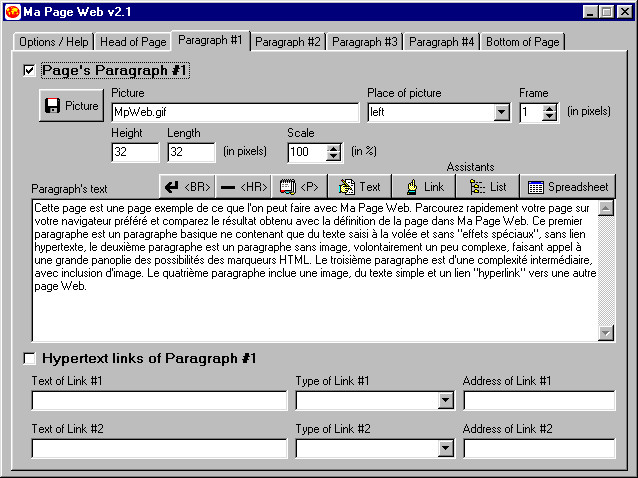Image resolution: width=638 pixels, height=478 pixels.
Task: Click the Address of Link #1 field
Action: 539,401
